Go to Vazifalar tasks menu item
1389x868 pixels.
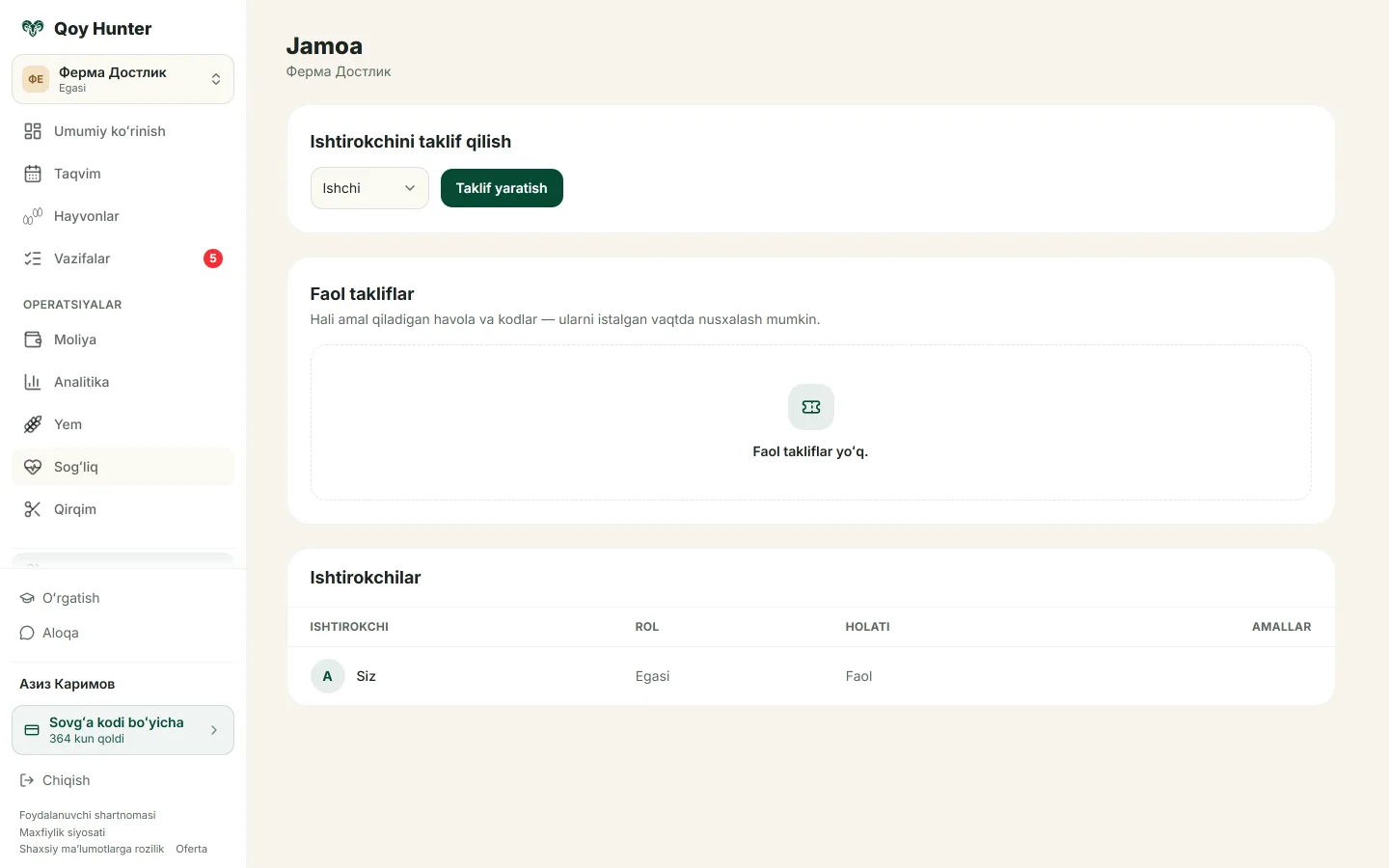pos(123,258)
